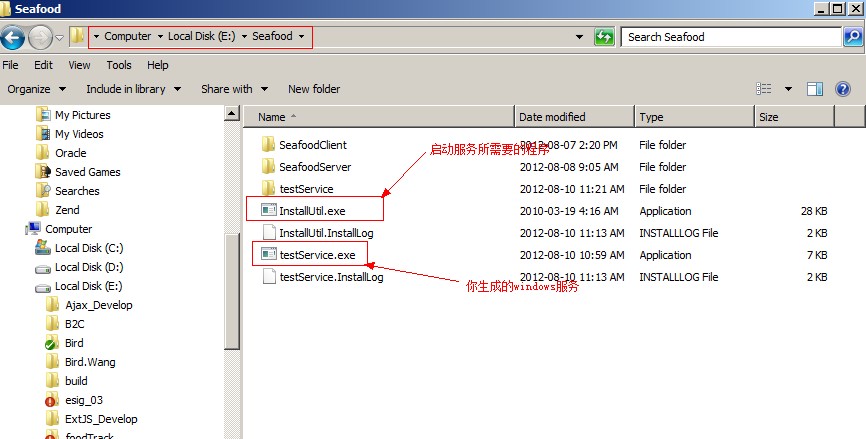Image resolution: width=866 pixels, height=439 pixels.
Task: Select Searches in navigation pane
Action: pos(77,191)
